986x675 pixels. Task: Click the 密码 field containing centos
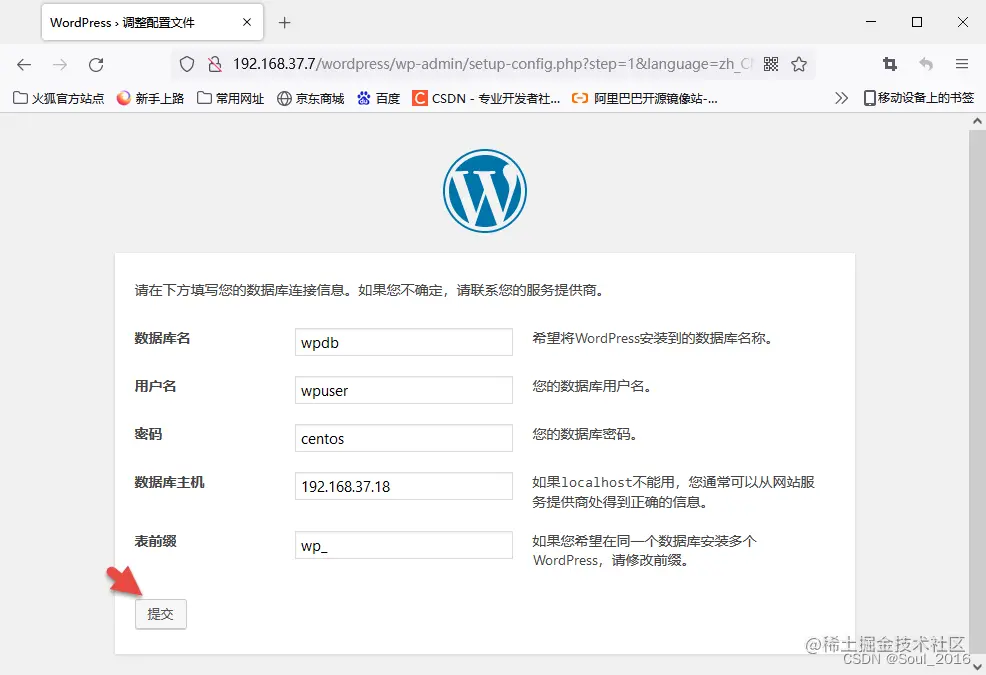pyautogui.click(x=404, y=438)
